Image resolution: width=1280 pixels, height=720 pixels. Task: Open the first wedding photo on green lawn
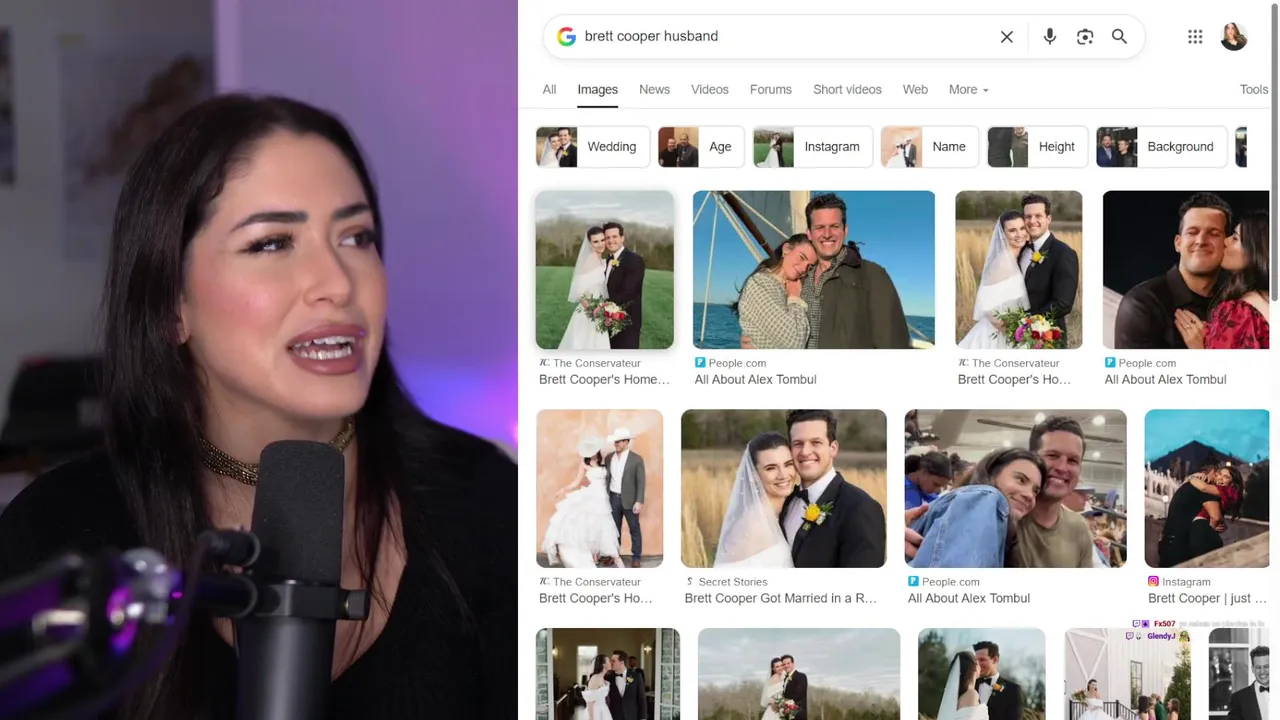point(604,270)
